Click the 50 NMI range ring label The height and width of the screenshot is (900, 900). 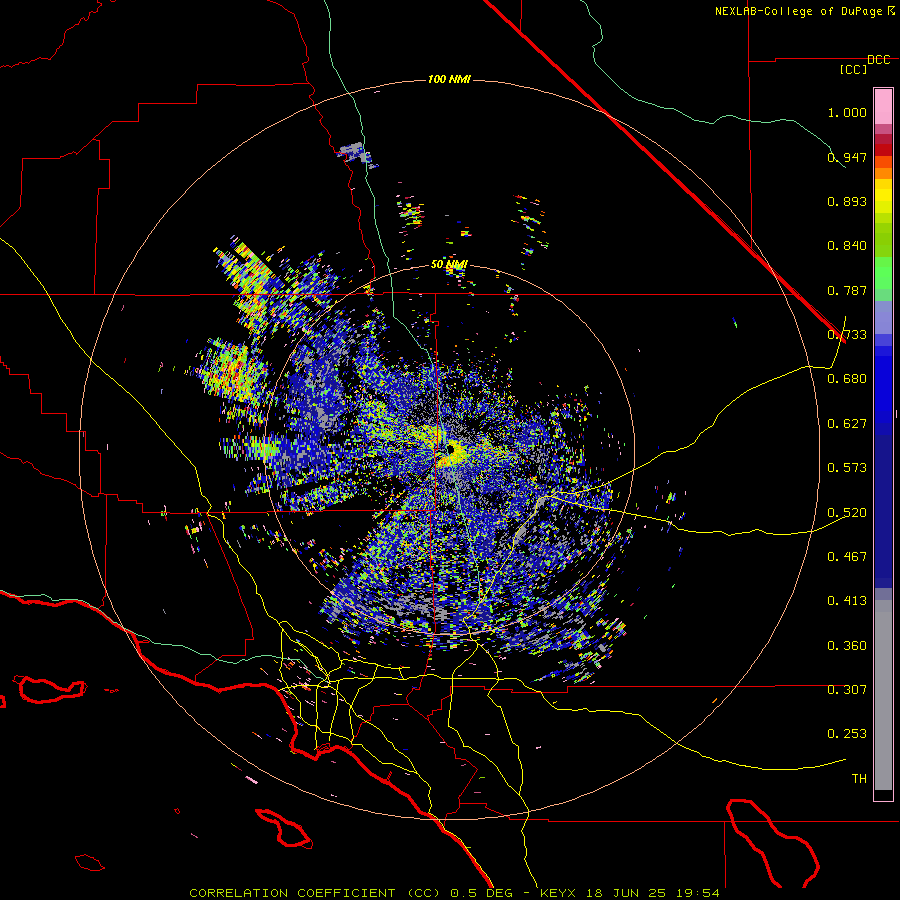(x=449, y=265)
